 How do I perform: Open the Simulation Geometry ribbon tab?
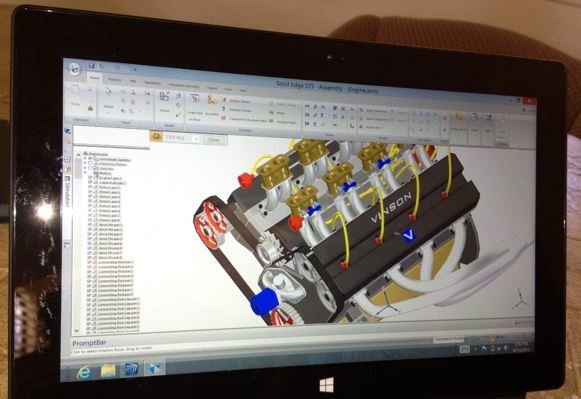click(x=184, y=85)
